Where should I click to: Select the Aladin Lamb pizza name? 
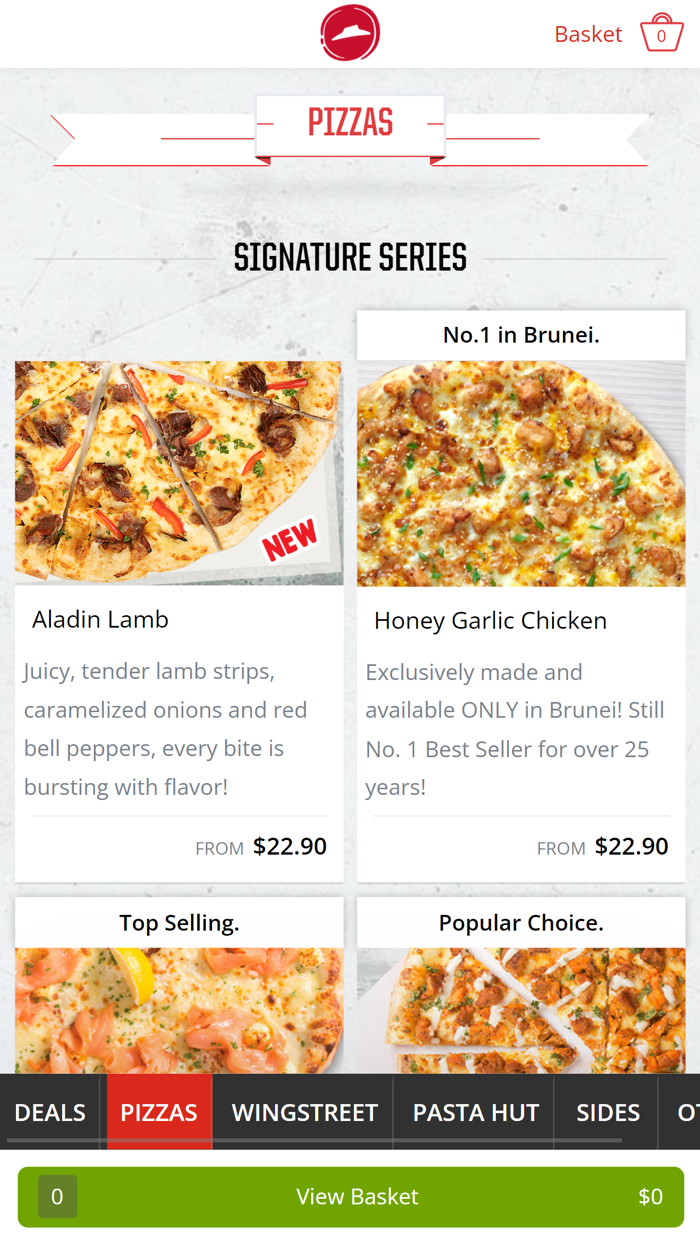[100, 619]
